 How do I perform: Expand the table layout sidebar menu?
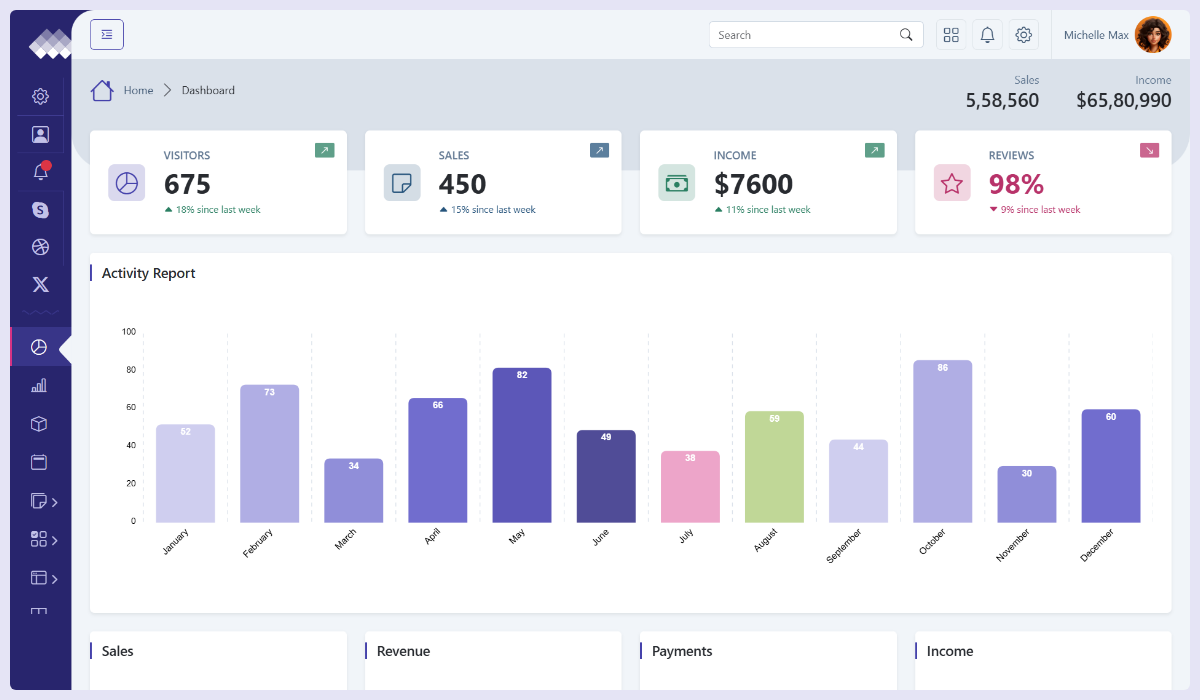[40, 578]
